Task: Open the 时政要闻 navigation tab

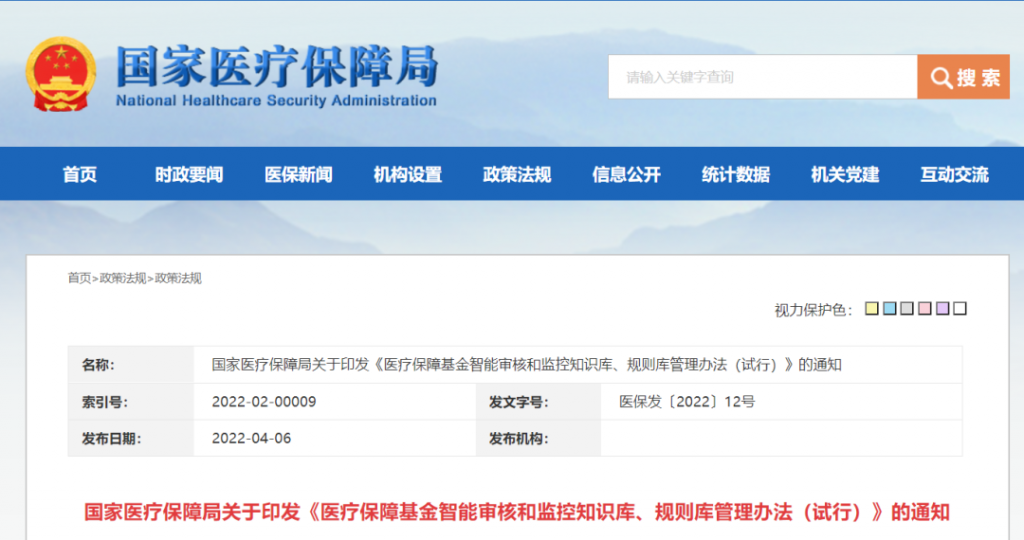Action: pos(189,174)
